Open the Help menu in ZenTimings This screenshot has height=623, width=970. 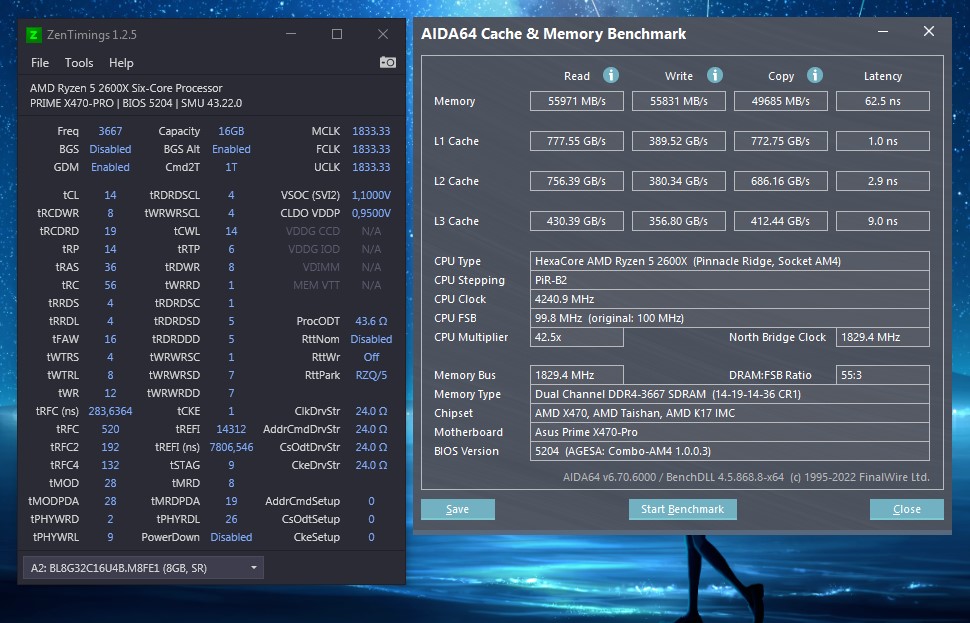(x=121, y=62)
